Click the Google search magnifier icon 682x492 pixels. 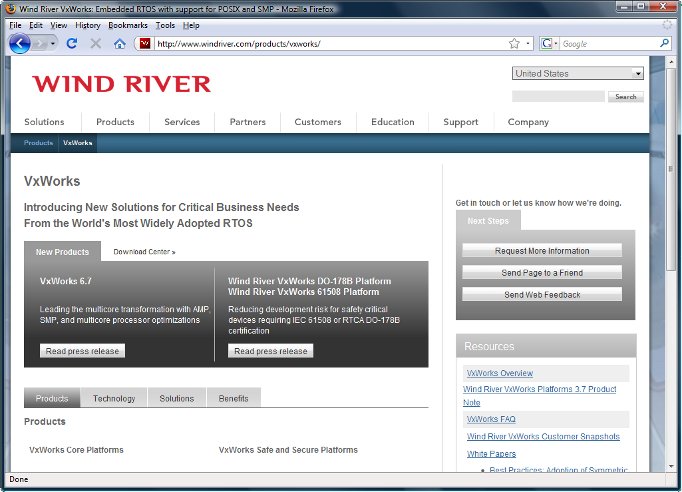pyautogui.click(x=664, y=44)
